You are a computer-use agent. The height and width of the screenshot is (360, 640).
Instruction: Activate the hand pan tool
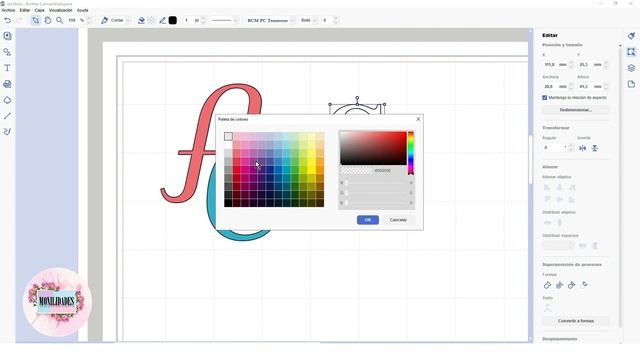coord(48,20)
